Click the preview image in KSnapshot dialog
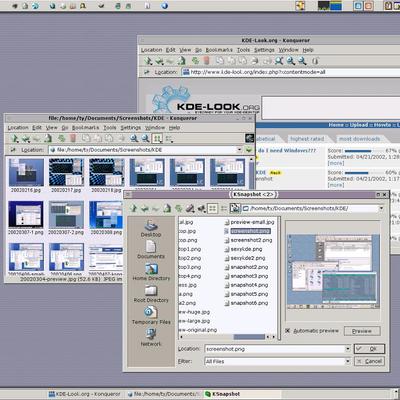This screenshot has height=400, width=400. [333, 271]
